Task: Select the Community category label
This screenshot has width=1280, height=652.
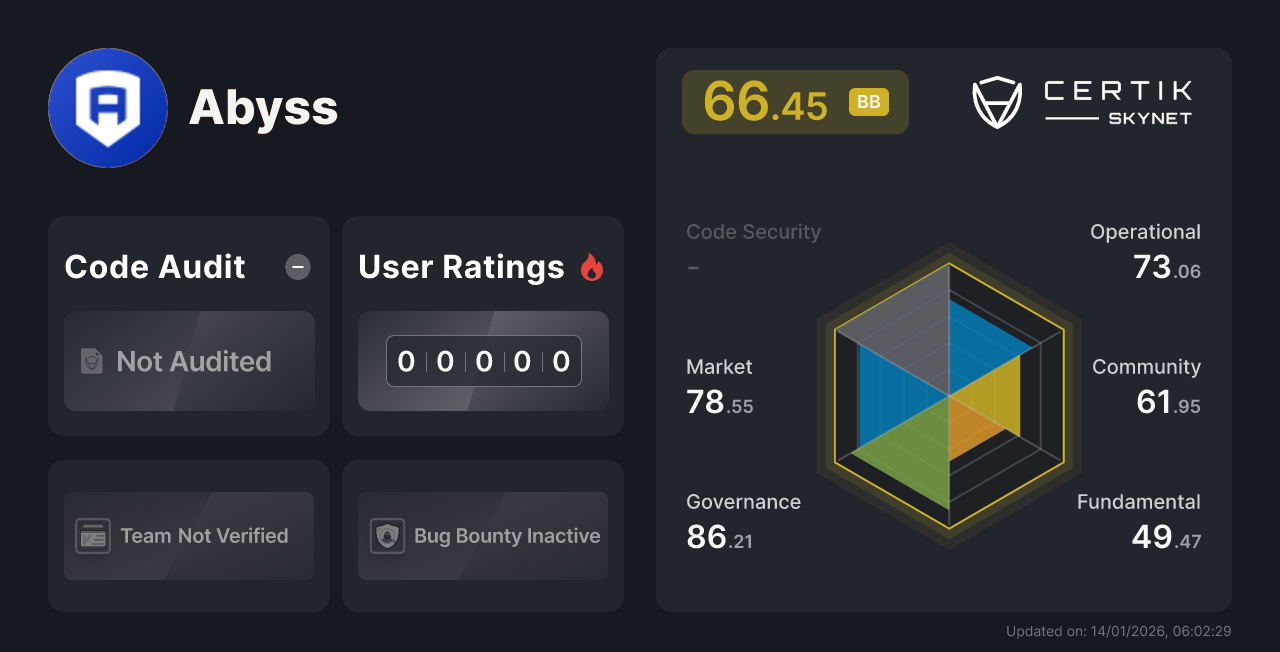Action: pyautogui.click(x=1146, y=367)
